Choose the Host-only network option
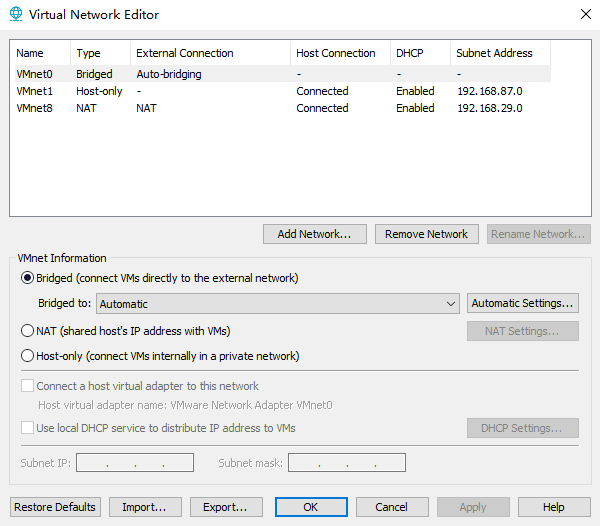Viewport: 600px width, 526px height. pyautogui.click(x=28, y=356)
